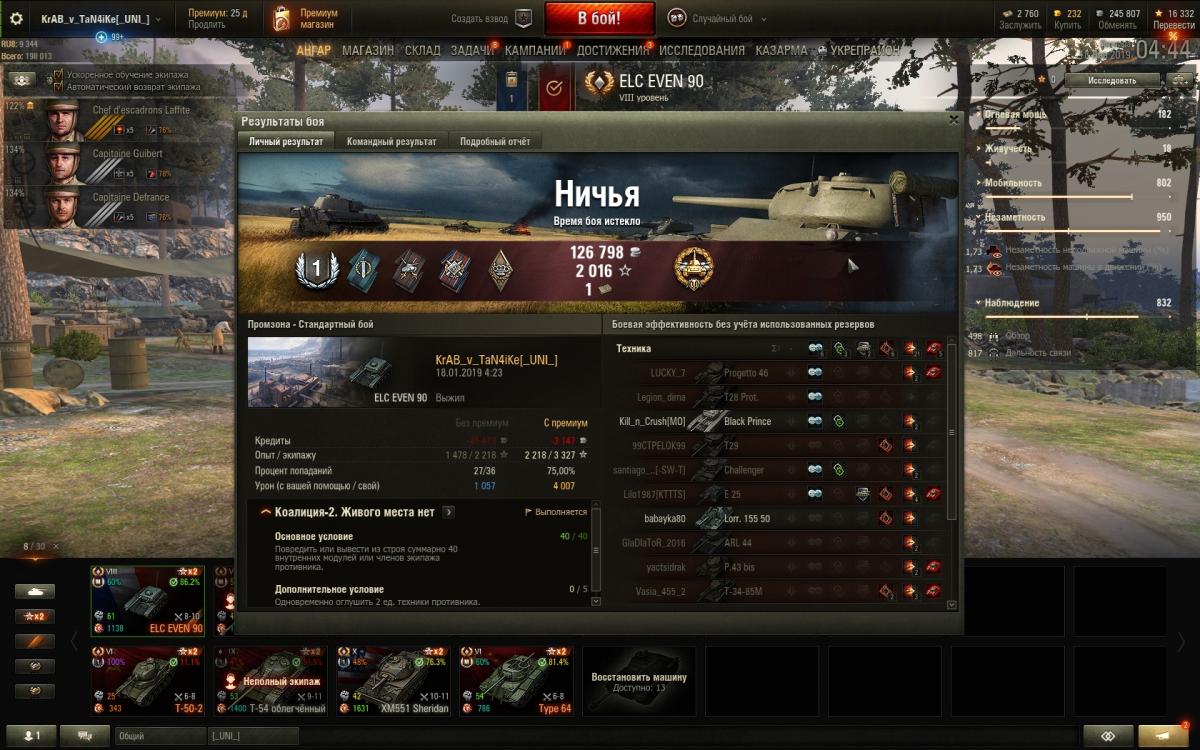Click the red В бой! button

(x=600, y=18)
